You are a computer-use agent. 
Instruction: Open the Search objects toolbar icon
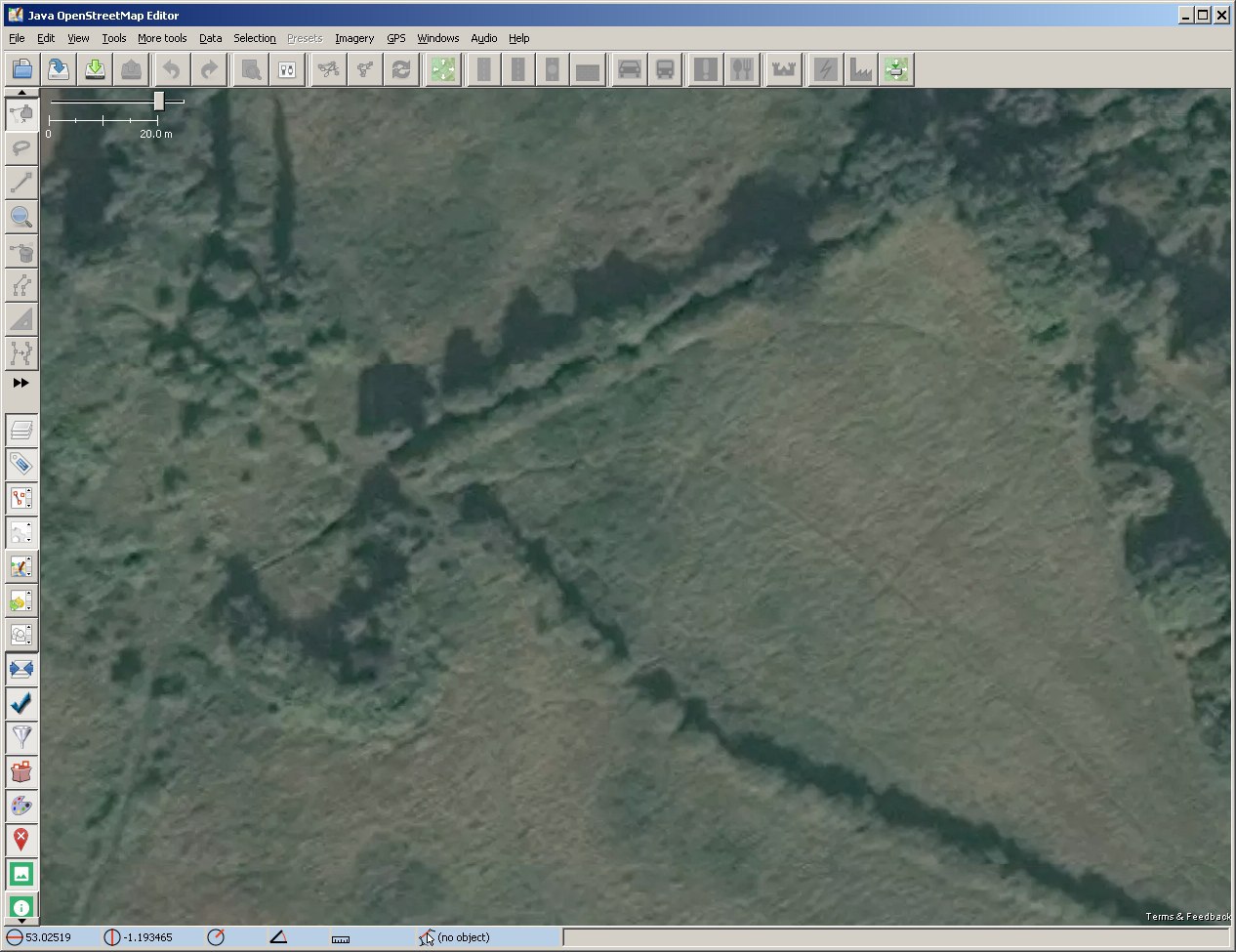[x=251, y=69]
